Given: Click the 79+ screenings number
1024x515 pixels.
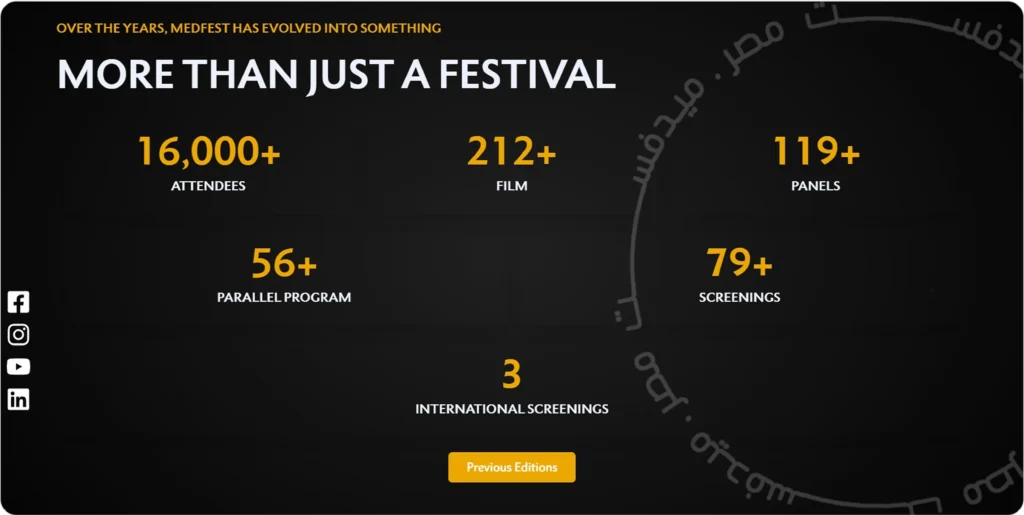Looking at the screenshot, I should click(739, 264).
